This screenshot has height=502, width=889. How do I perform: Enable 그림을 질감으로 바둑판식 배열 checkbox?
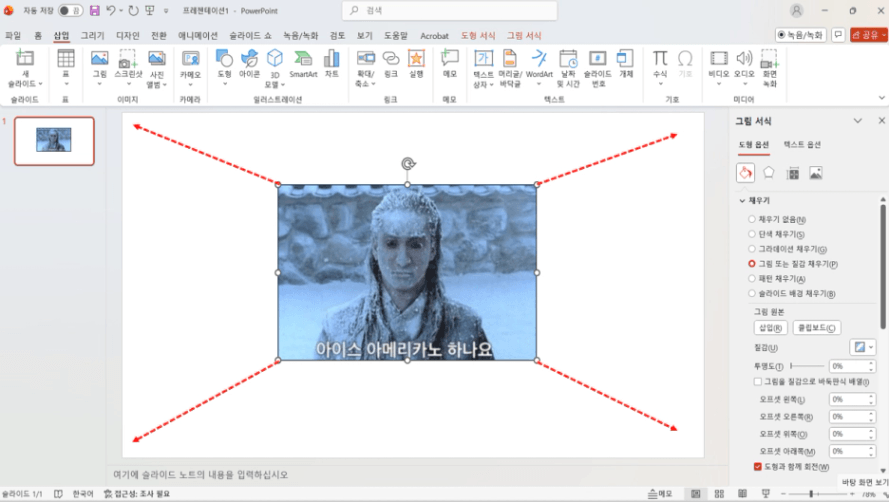pos(758,381)
